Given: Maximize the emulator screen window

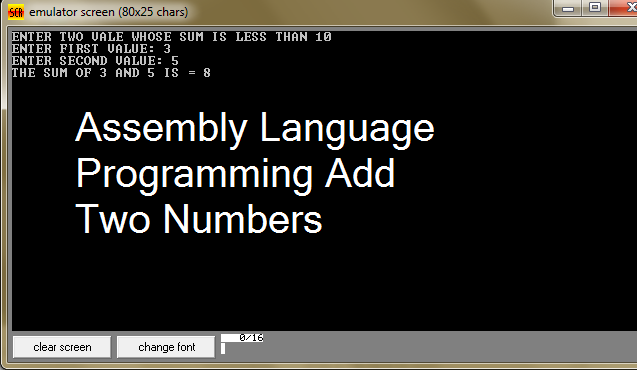Looking at the screenshot, I should click(x=595, y=8).
